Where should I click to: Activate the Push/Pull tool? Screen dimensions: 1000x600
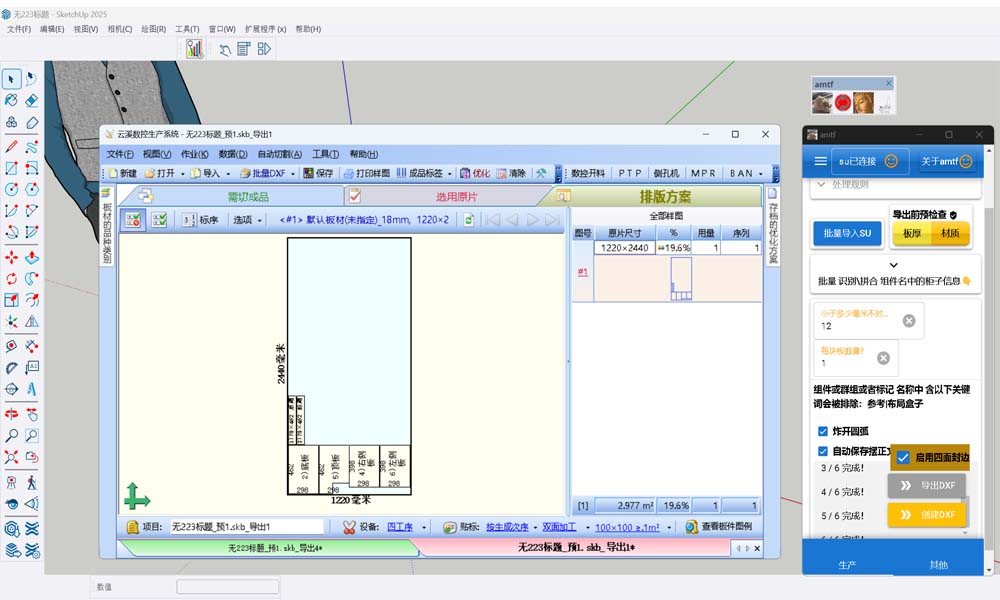point(31,257)
